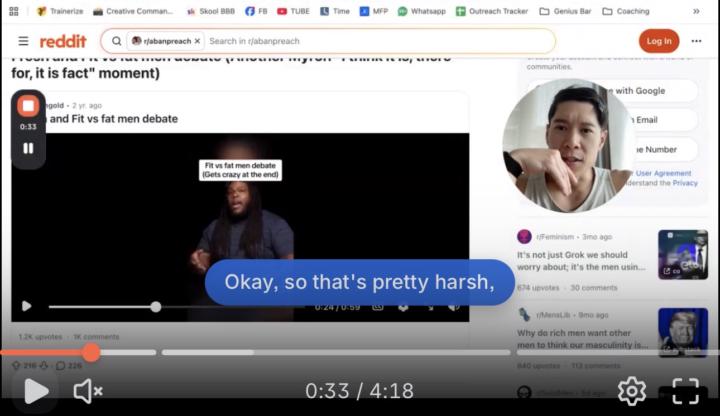Open the Whatsapp bookmark
This screenshot has height=416, width=720.
pyautogui.click(x=422, y=11)
